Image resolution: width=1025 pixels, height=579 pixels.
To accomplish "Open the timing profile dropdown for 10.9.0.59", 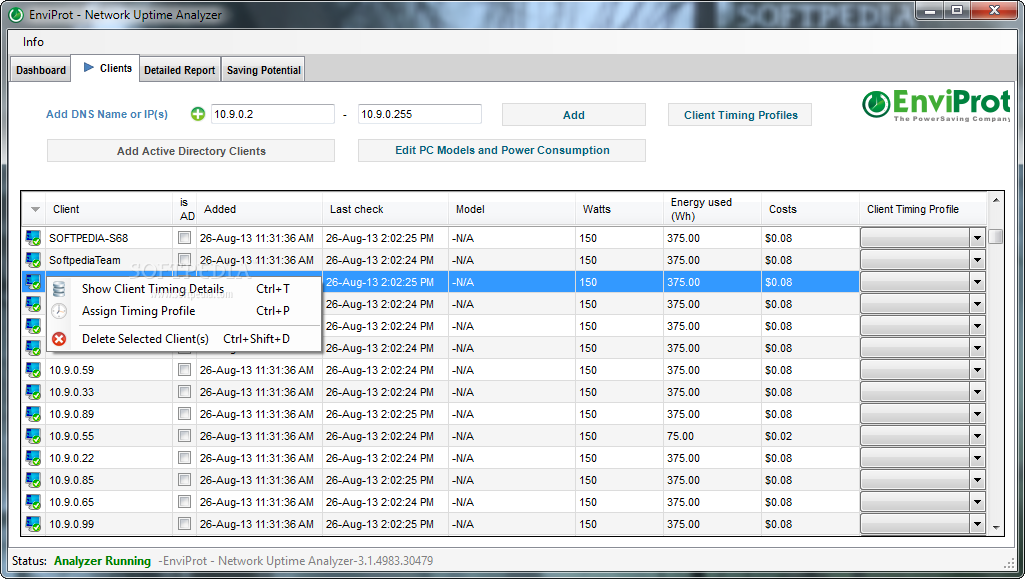I will pos(977,370).
